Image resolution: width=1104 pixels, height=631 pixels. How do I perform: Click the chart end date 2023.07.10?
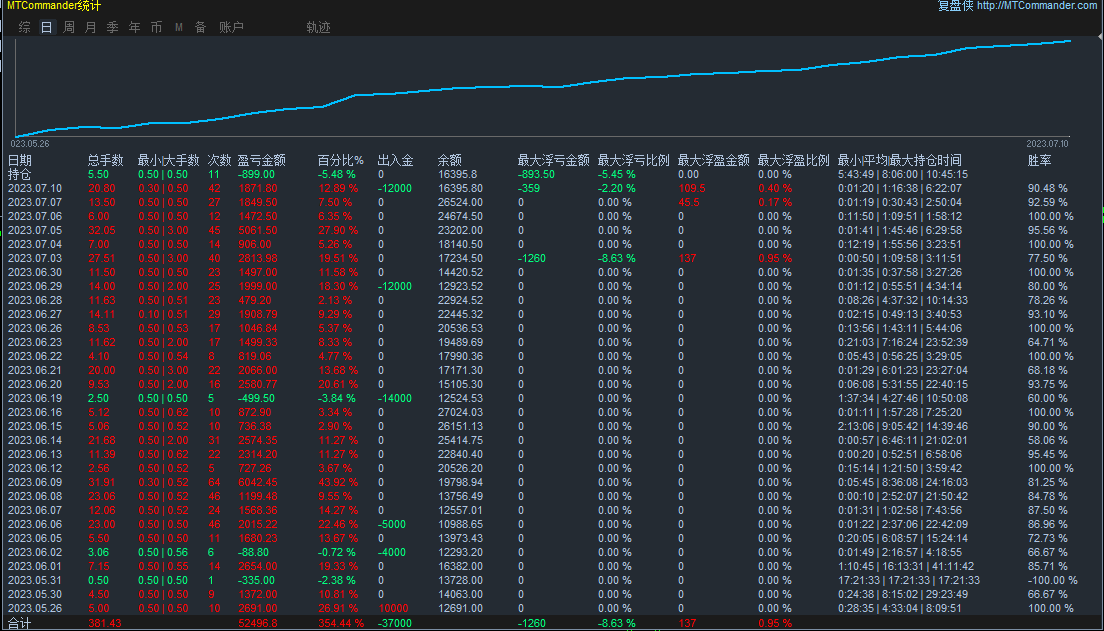point(1048,144)
